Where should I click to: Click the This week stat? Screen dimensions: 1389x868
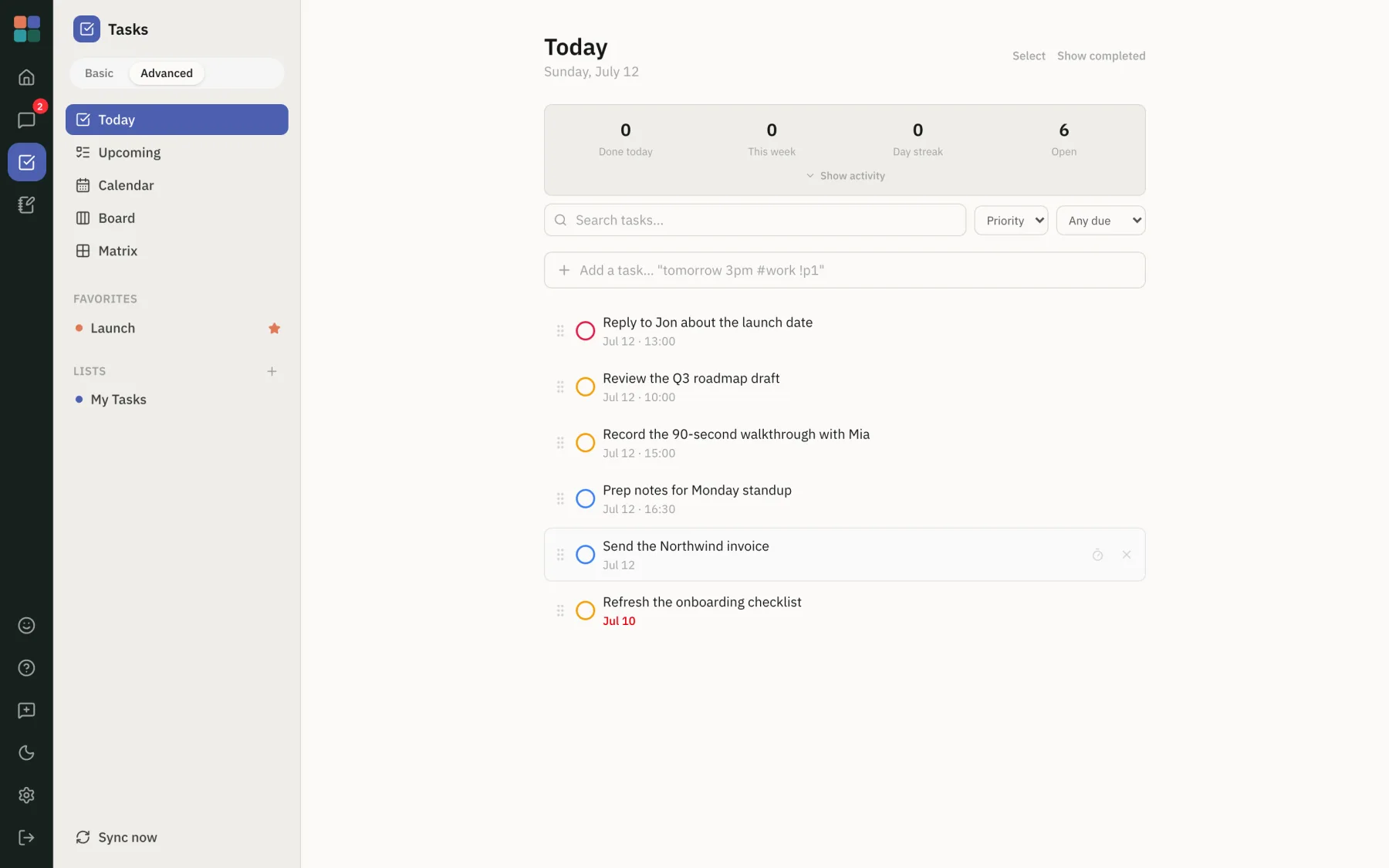(771, 139)
